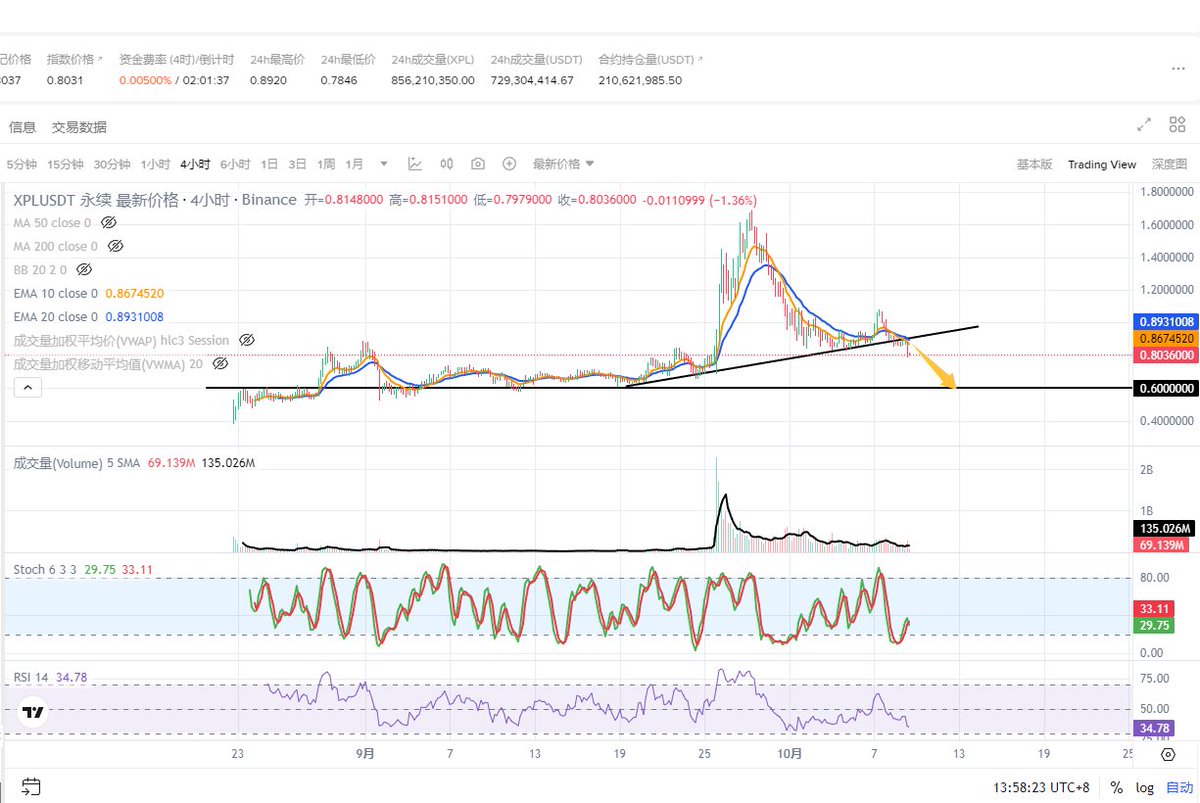Collapse the indicator legend with chevron button
The height and width of the screenshot is (803, 1200).
point(27,387)
